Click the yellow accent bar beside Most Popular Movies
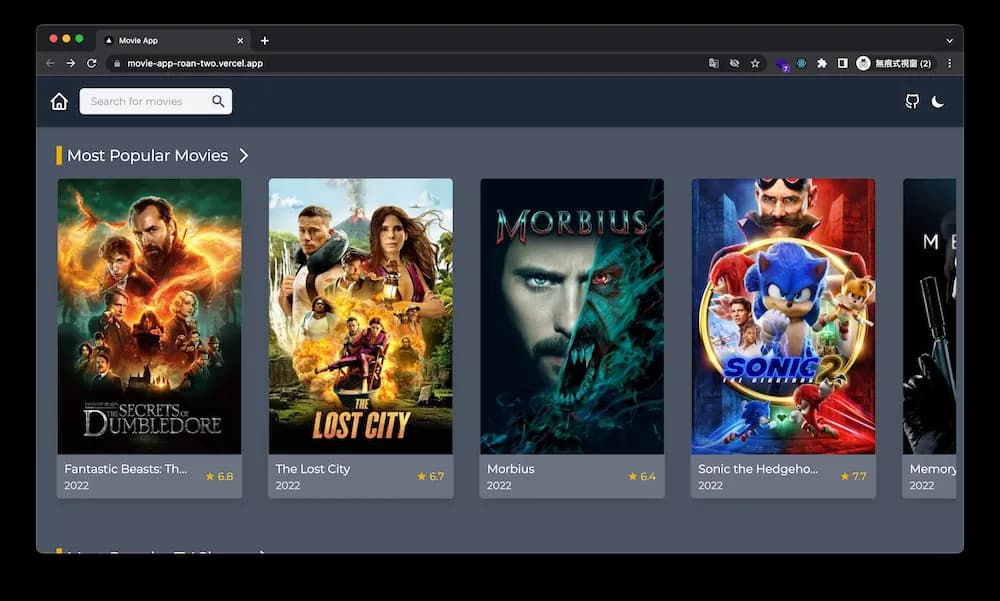 pyautogui.click(x=60, y=155)
